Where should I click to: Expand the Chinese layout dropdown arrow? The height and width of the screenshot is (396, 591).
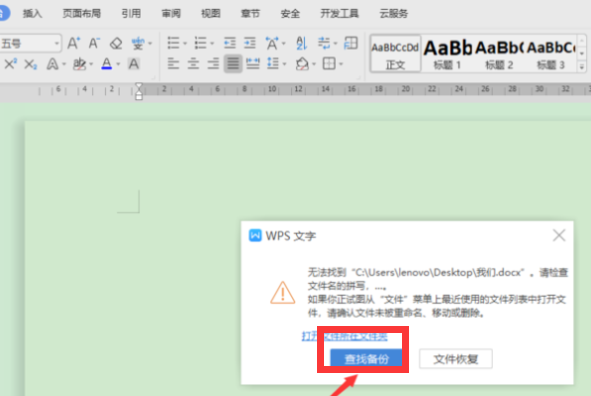284,44
